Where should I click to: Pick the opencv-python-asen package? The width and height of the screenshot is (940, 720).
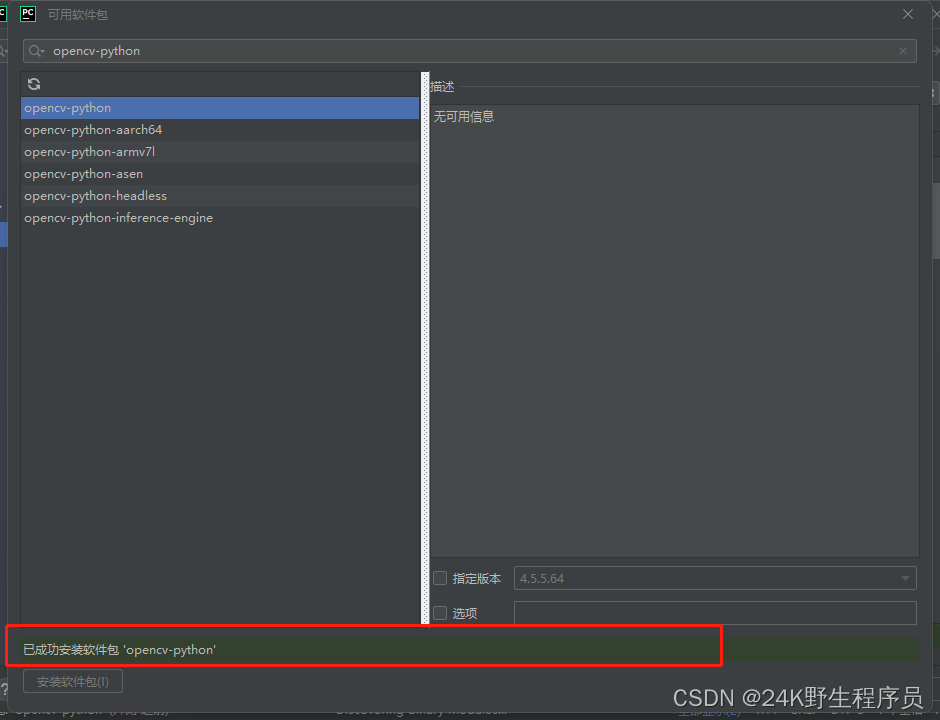point(83,174)
